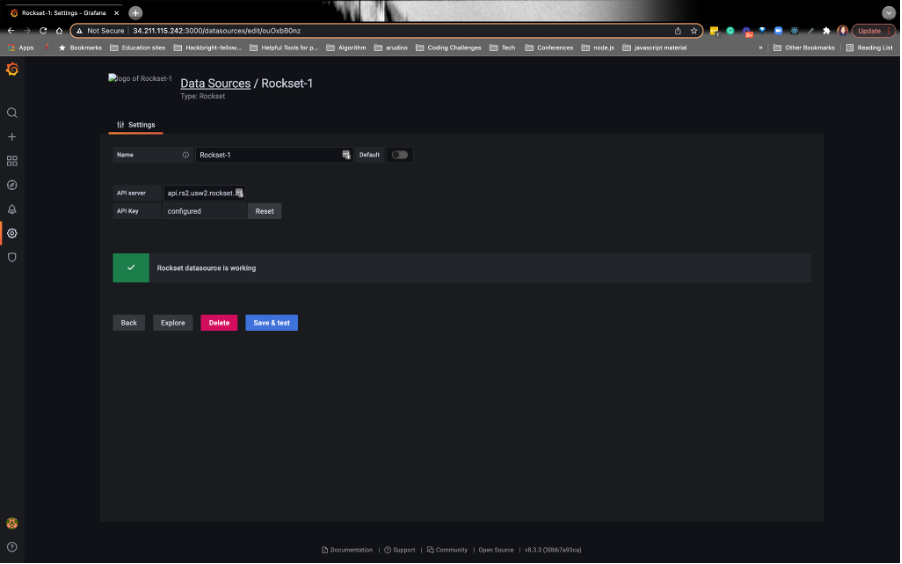Click the Name field info icon
This screenshot has width=902, height=564.
click(186, 155)
